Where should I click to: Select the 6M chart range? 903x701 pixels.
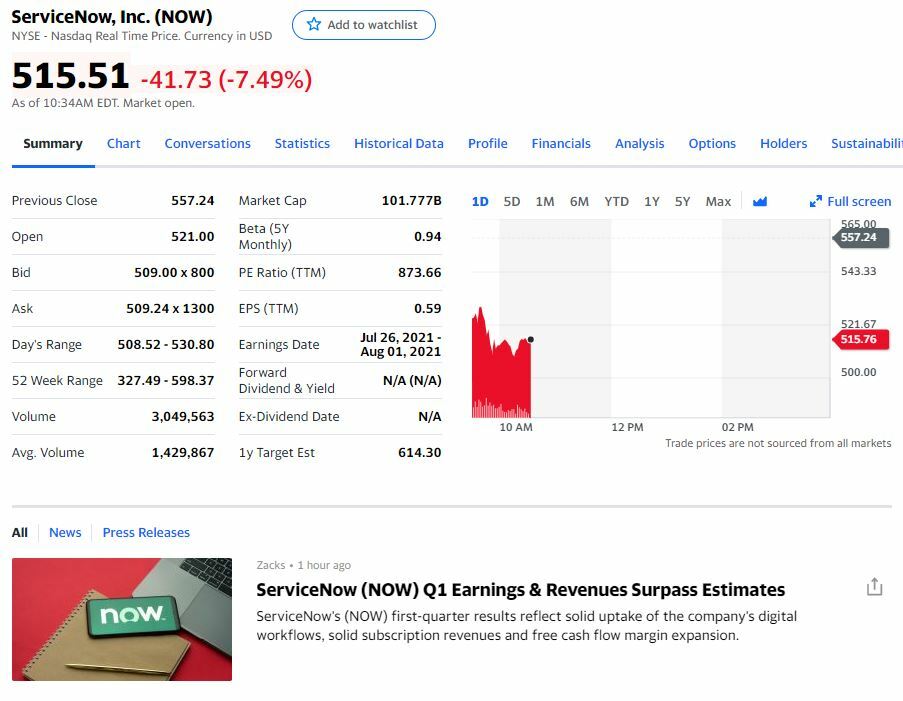[x=579, y=202]
